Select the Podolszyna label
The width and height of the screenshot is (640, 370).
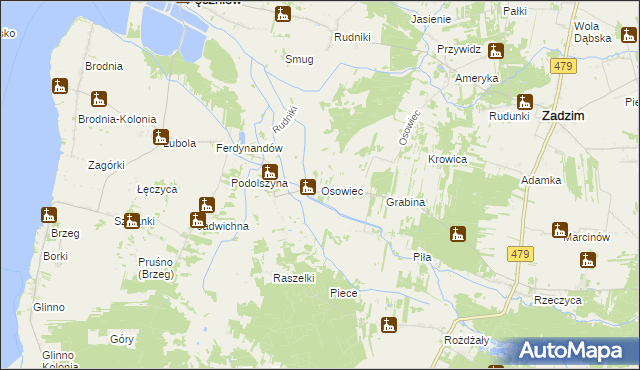tap(260, 184)
